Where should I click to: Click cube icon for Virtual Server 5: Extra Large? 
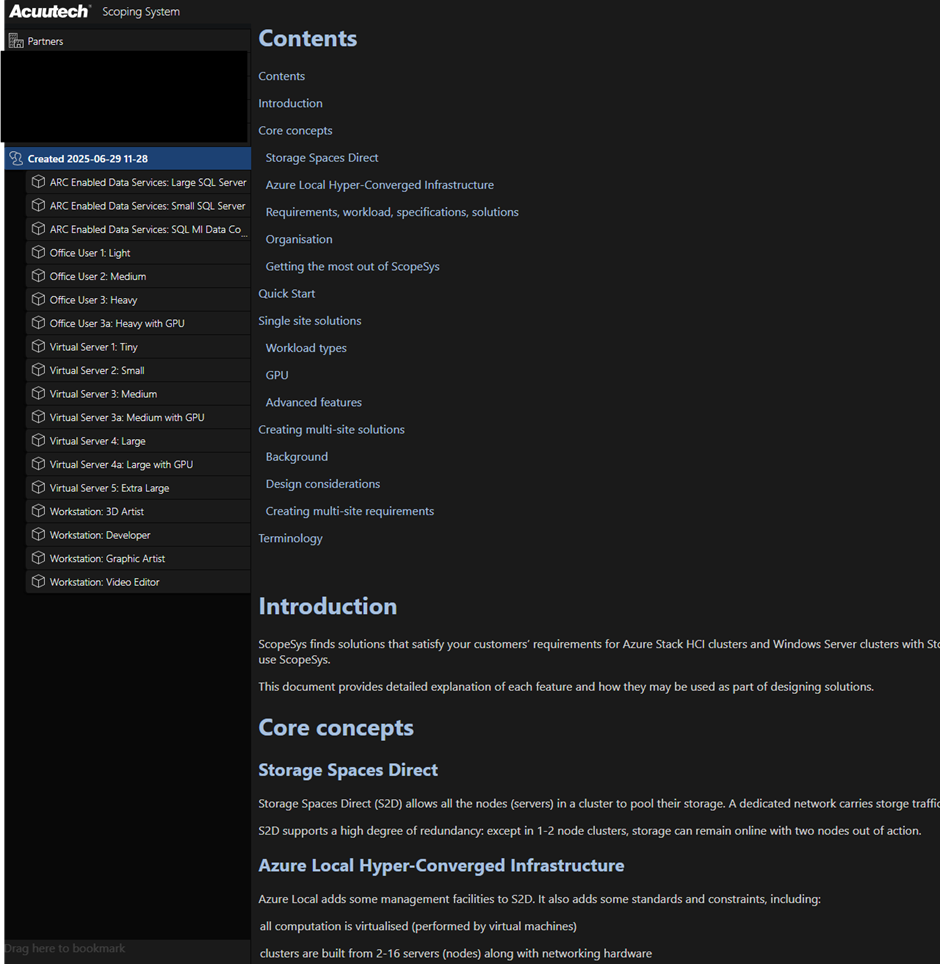click(x=38, y=488)
